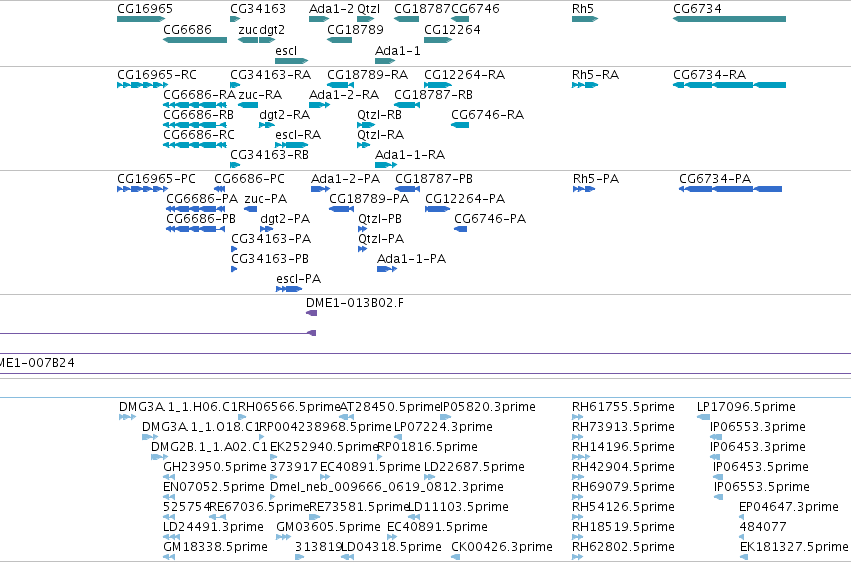Select protein CG16965-PC
The image size is (851, 562).
(143, 189)
